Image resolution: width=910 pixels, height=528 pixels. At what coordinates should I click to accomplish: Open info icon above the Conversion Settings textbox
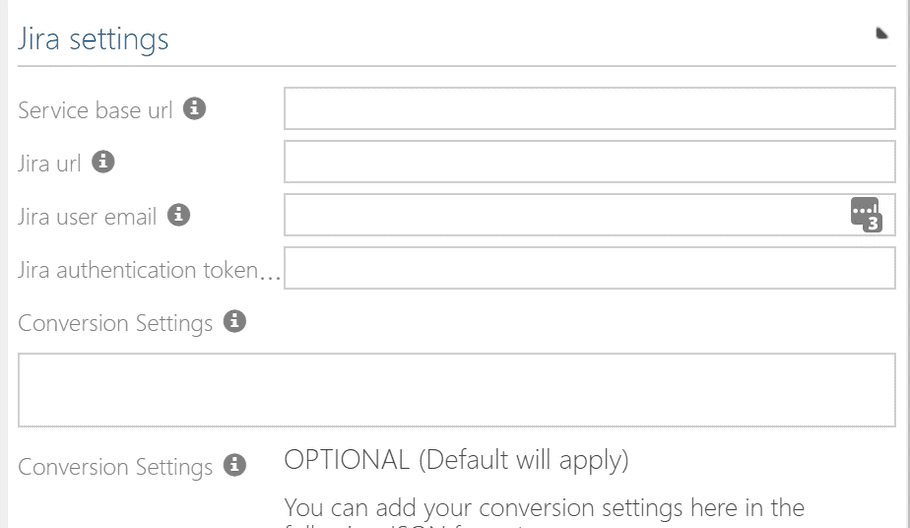click(x=234, y=321)
